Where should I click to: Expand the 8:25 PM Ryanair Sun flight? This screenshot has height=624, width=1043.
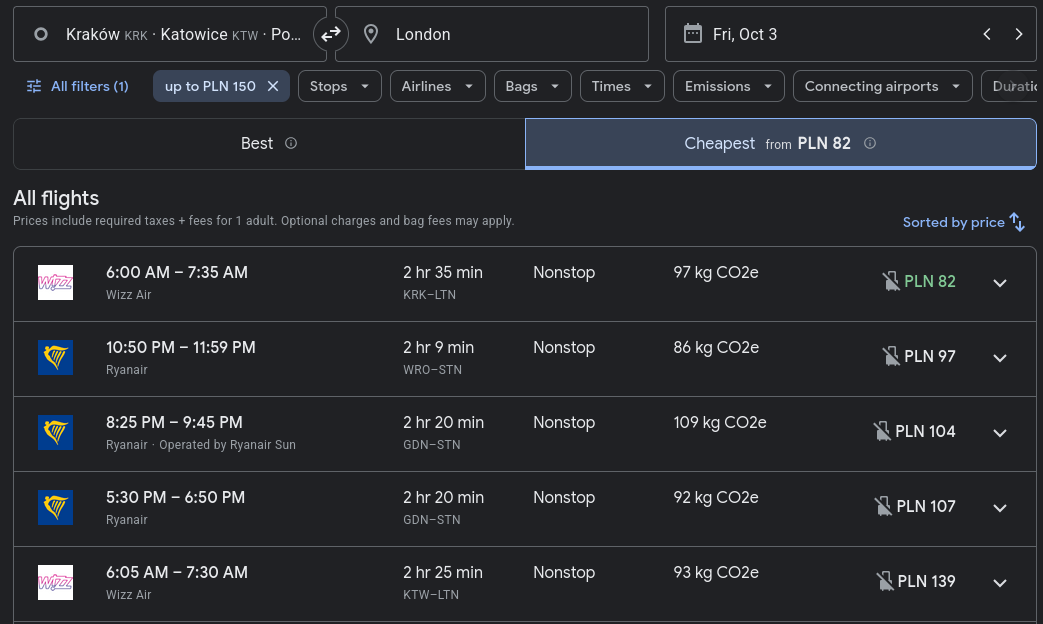tap(1000, 433)
